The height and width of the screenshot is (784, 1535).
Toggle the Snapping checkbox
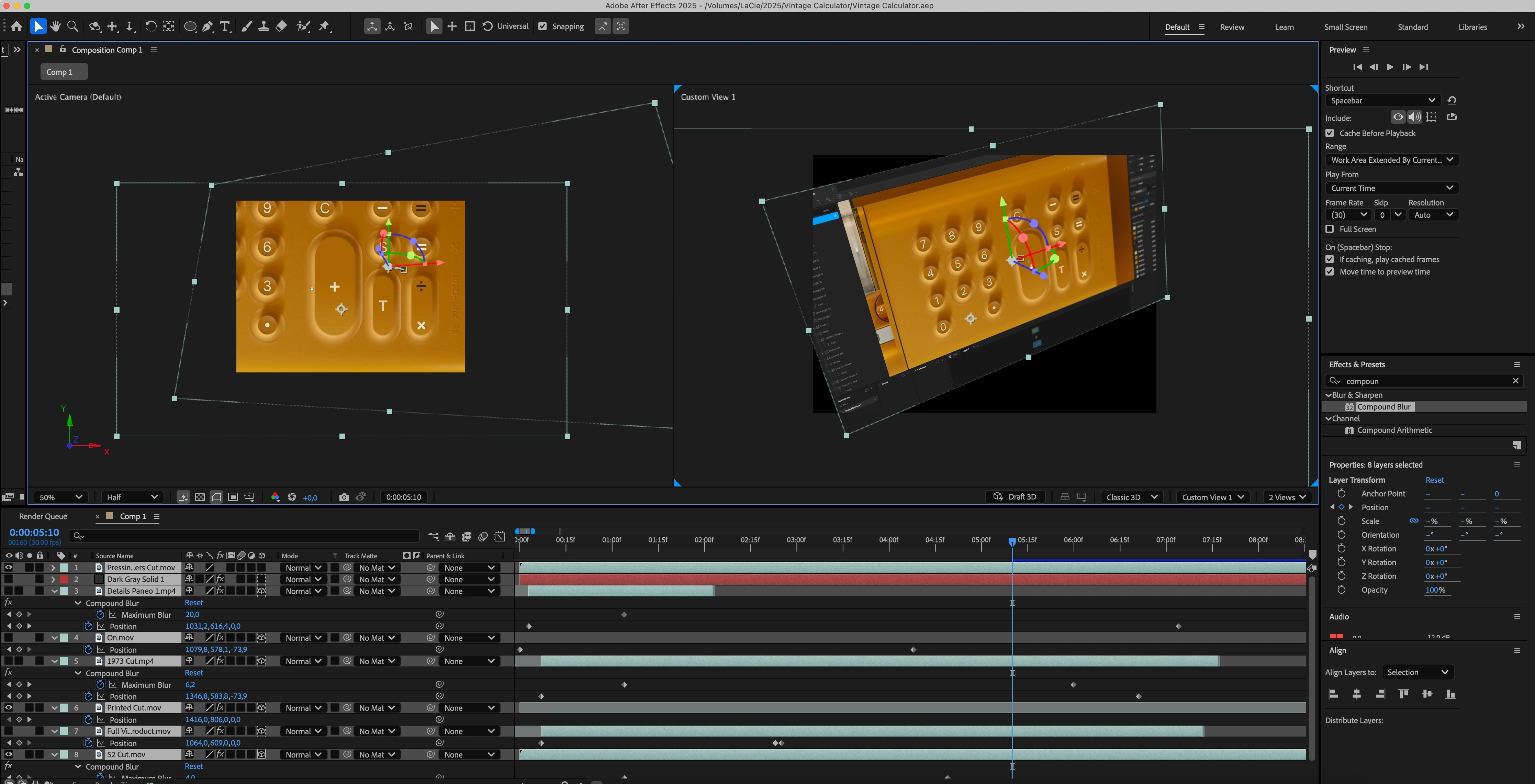[x=542, y=26]
